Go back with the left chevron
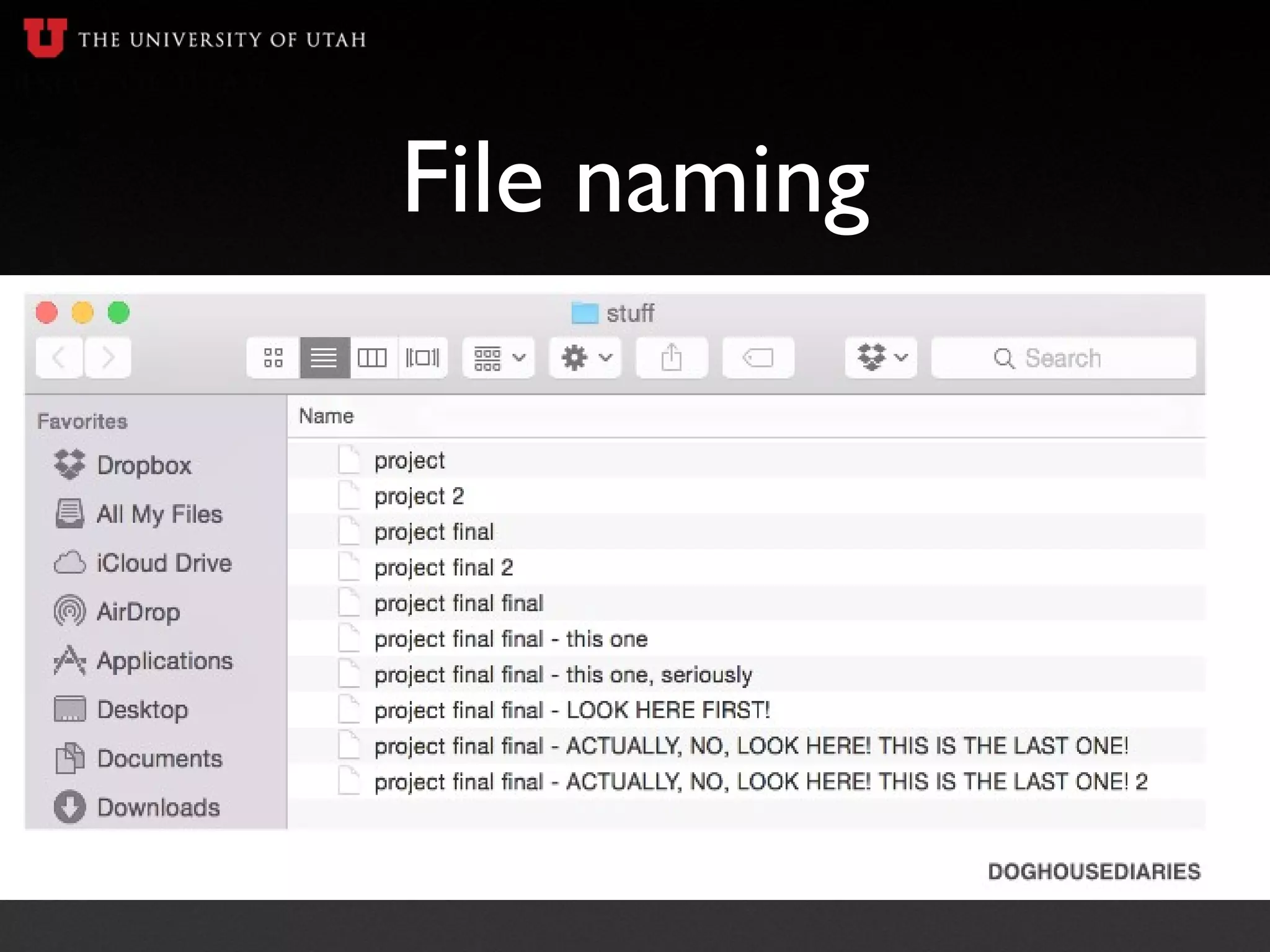Screen dimensions: 1270x952 pyautogui.click(x=59, y=358)
